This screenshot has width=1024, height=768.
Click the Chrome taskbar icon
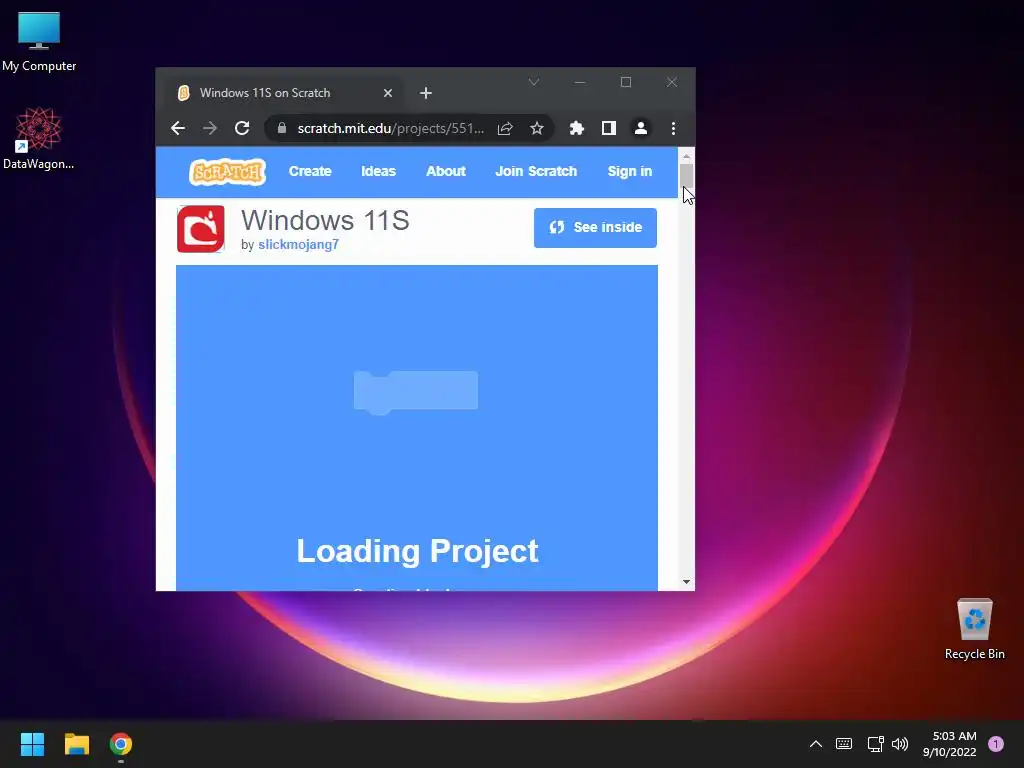point(121,744)
